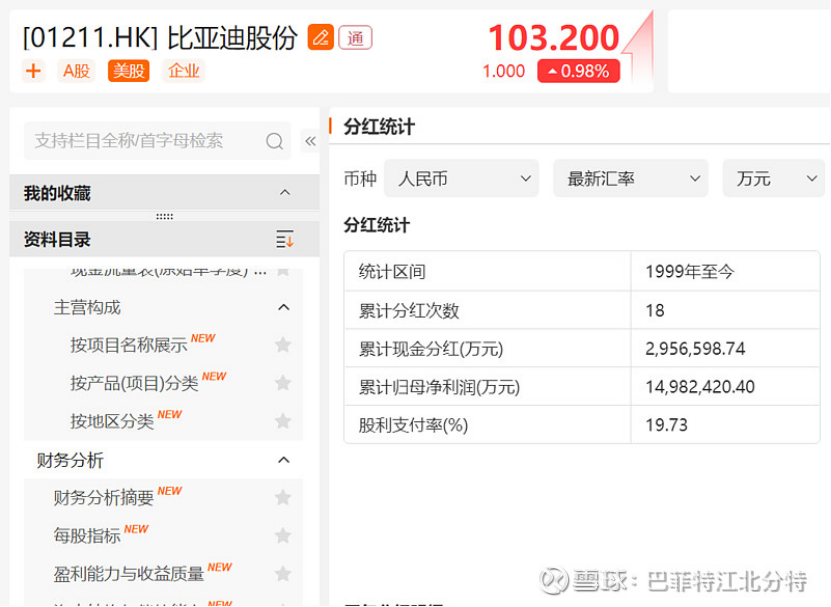The height and width of the screenshot is (607, 831).
Task: Favorite 财务分析摘要 with its star
Action: click(x=283, y=497)
